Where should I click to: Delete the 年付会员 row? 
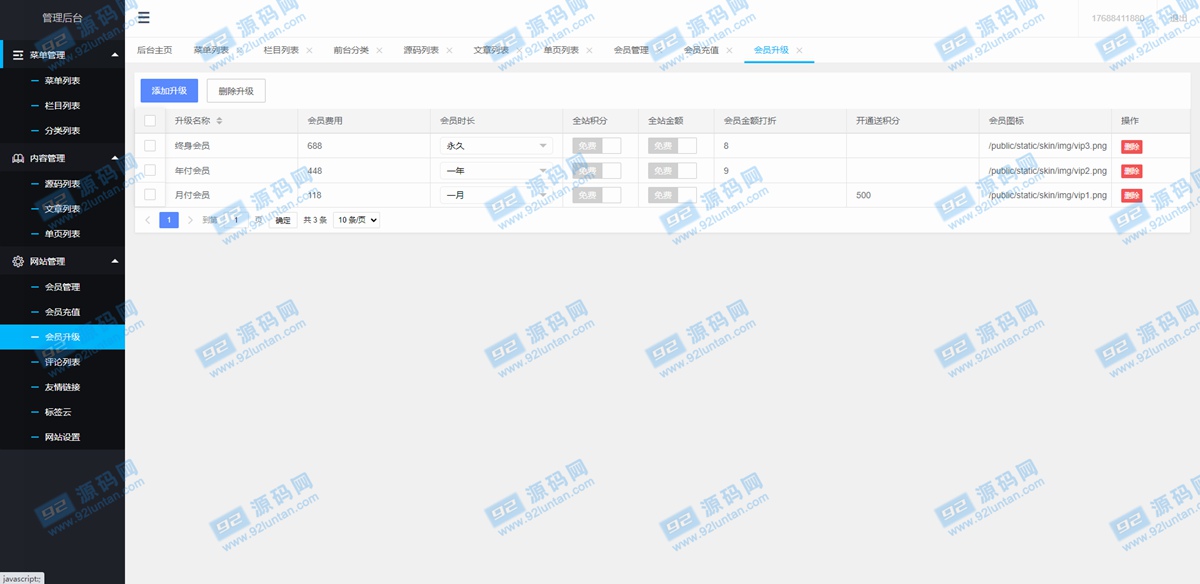pyautogui.click(x=1131, y=171)
